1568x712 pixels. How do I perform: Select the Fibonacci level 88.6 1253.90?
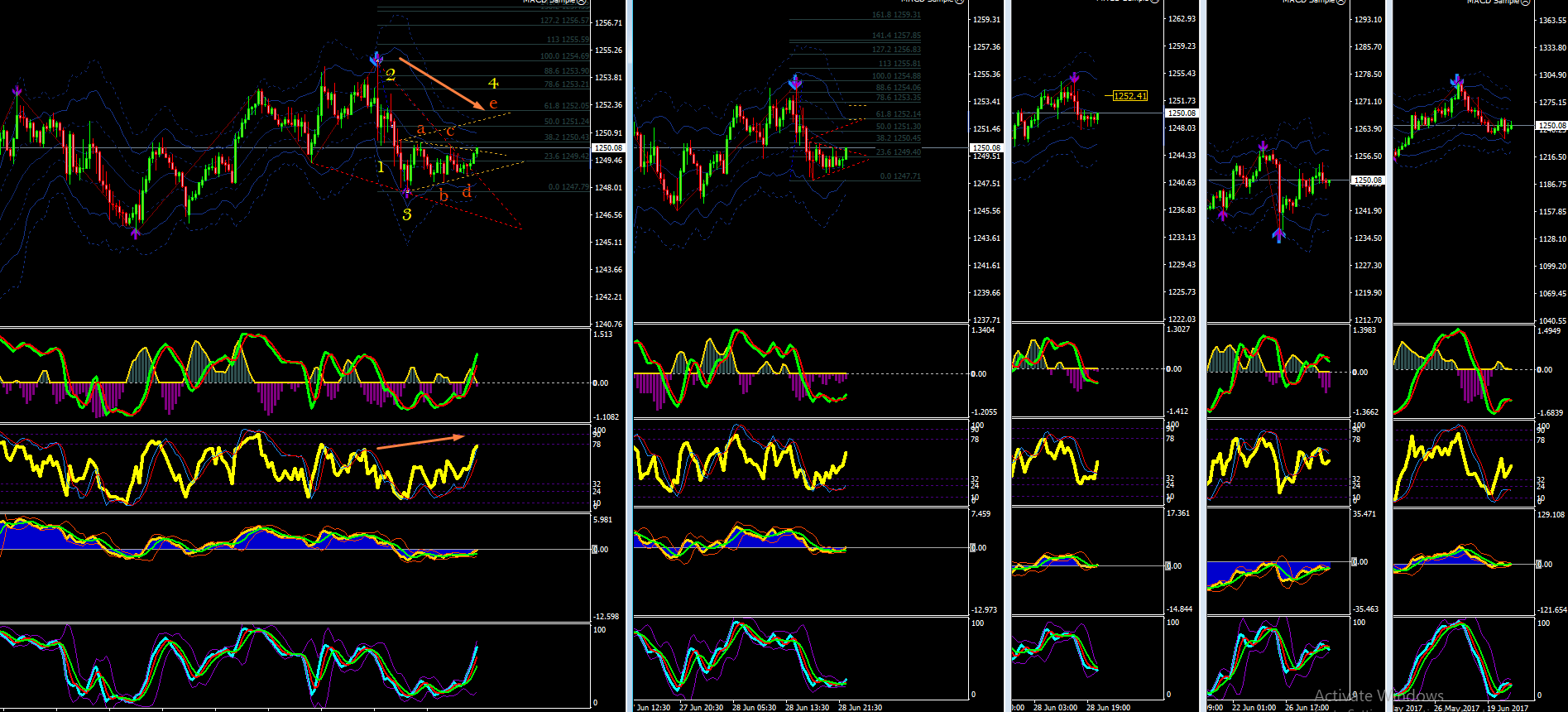[567, 71]
